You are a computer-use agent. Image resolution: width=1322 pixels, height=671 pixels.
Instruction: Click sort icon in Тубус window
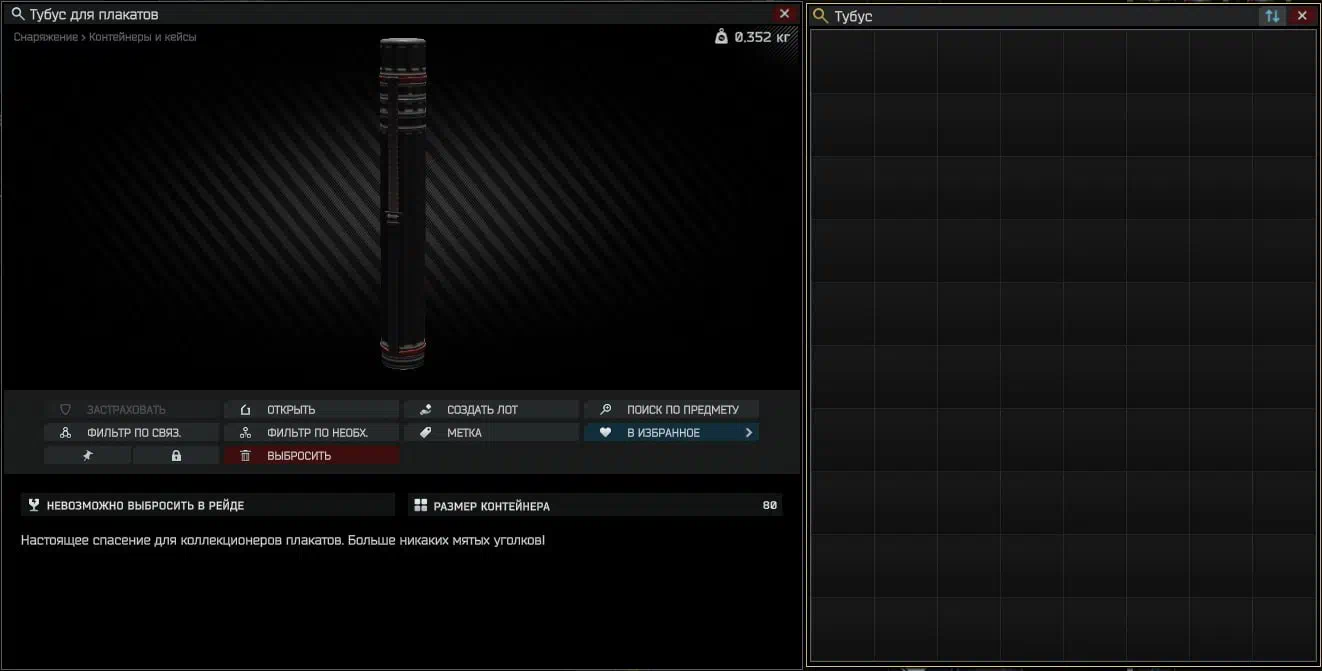point(1272,16)
